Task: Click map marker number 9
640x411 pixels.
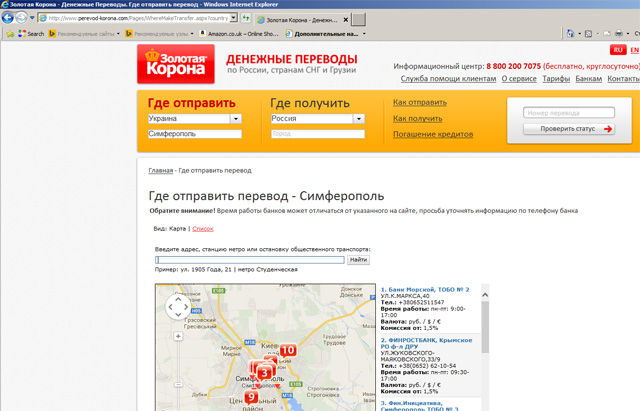Action: 251,397
